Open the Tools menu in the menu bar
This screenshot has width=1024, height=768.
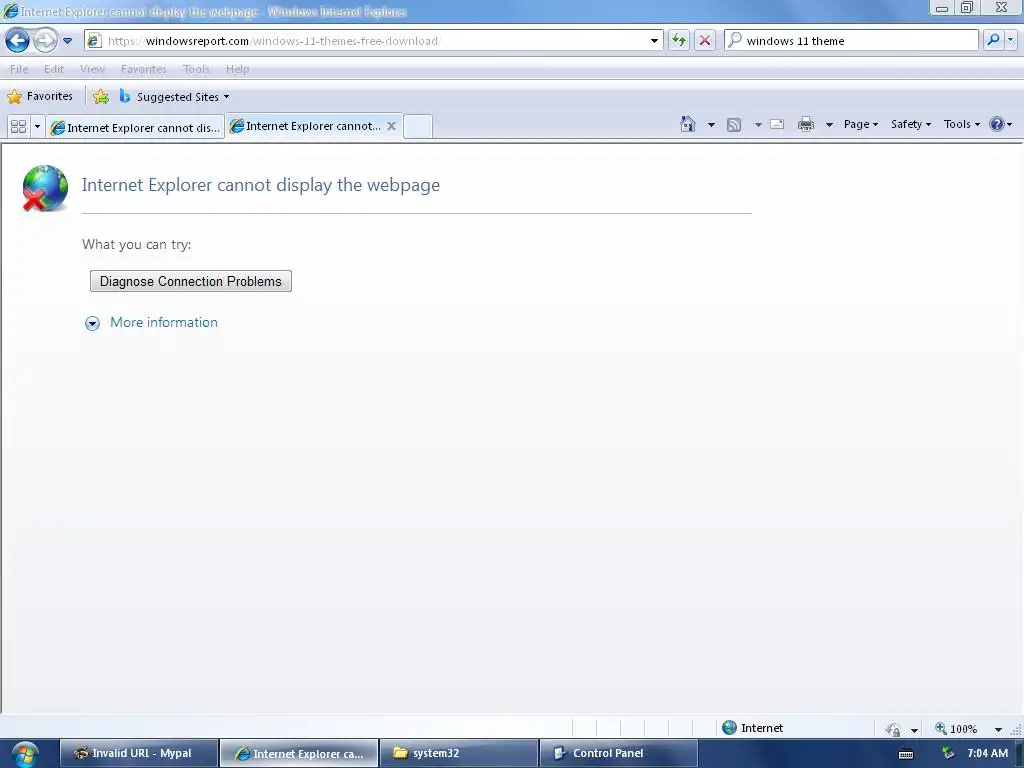196,69
